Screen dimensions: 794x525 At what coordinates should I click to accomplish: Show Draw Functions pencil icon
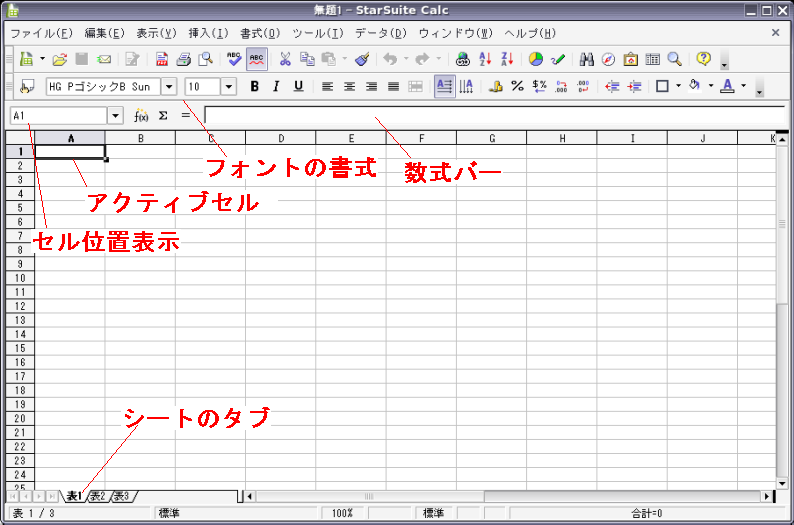coord(558,59)
